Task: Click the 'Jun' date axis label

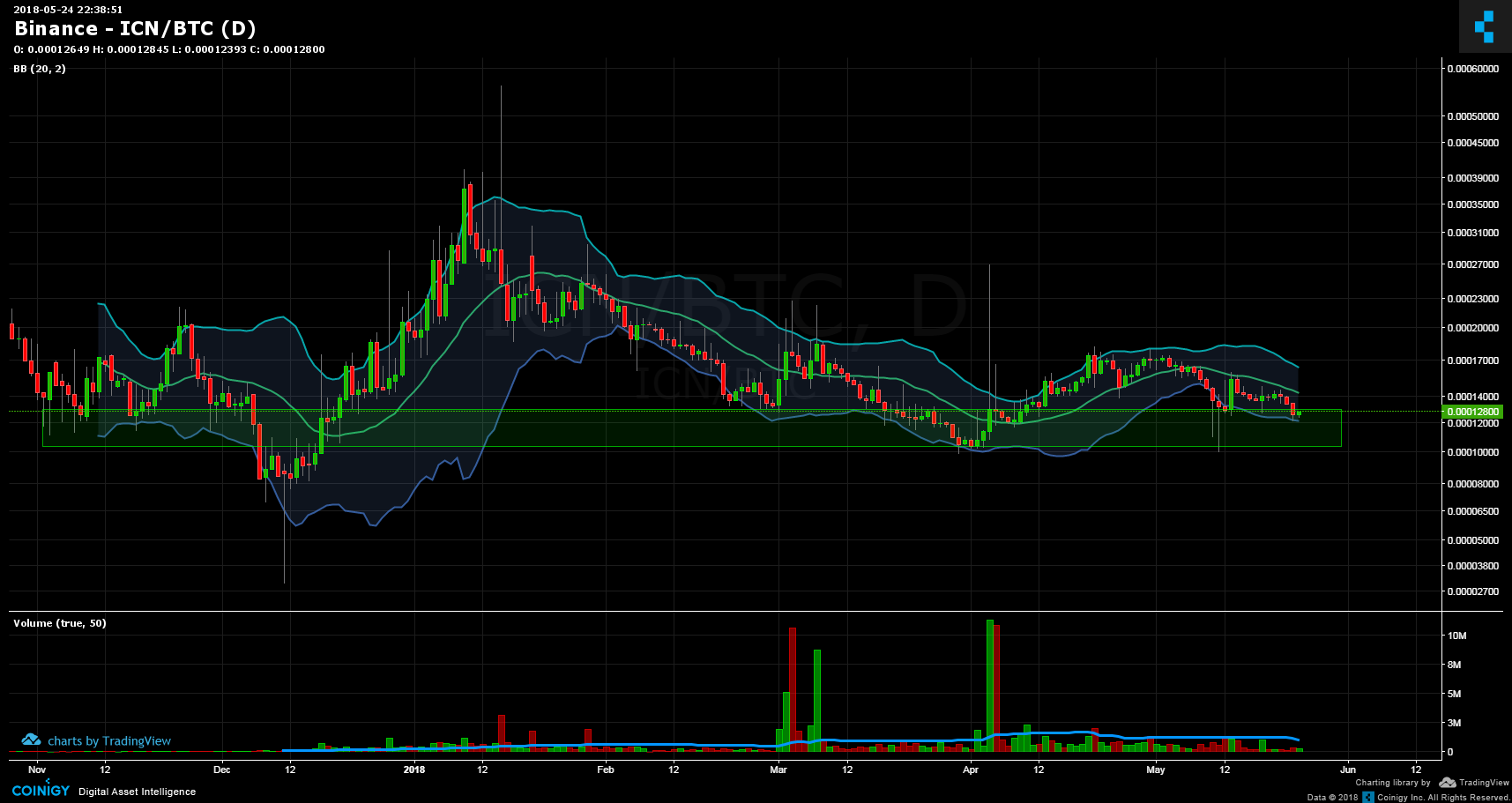Action: [x=1348, y=770]
